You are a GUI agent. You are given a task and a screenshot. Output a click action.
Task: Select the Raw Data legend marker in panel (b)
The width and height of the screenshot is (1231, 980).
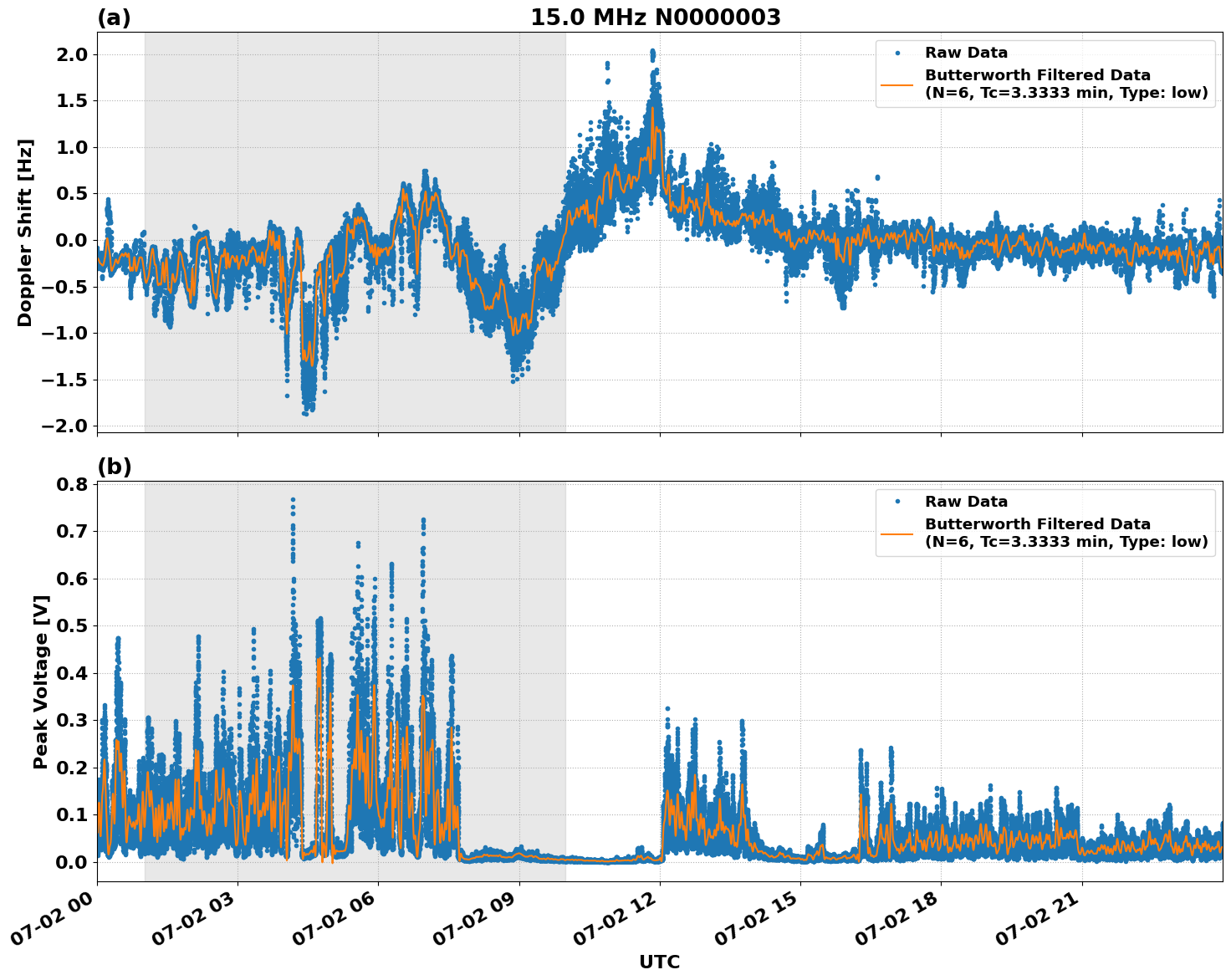[899, 502]
